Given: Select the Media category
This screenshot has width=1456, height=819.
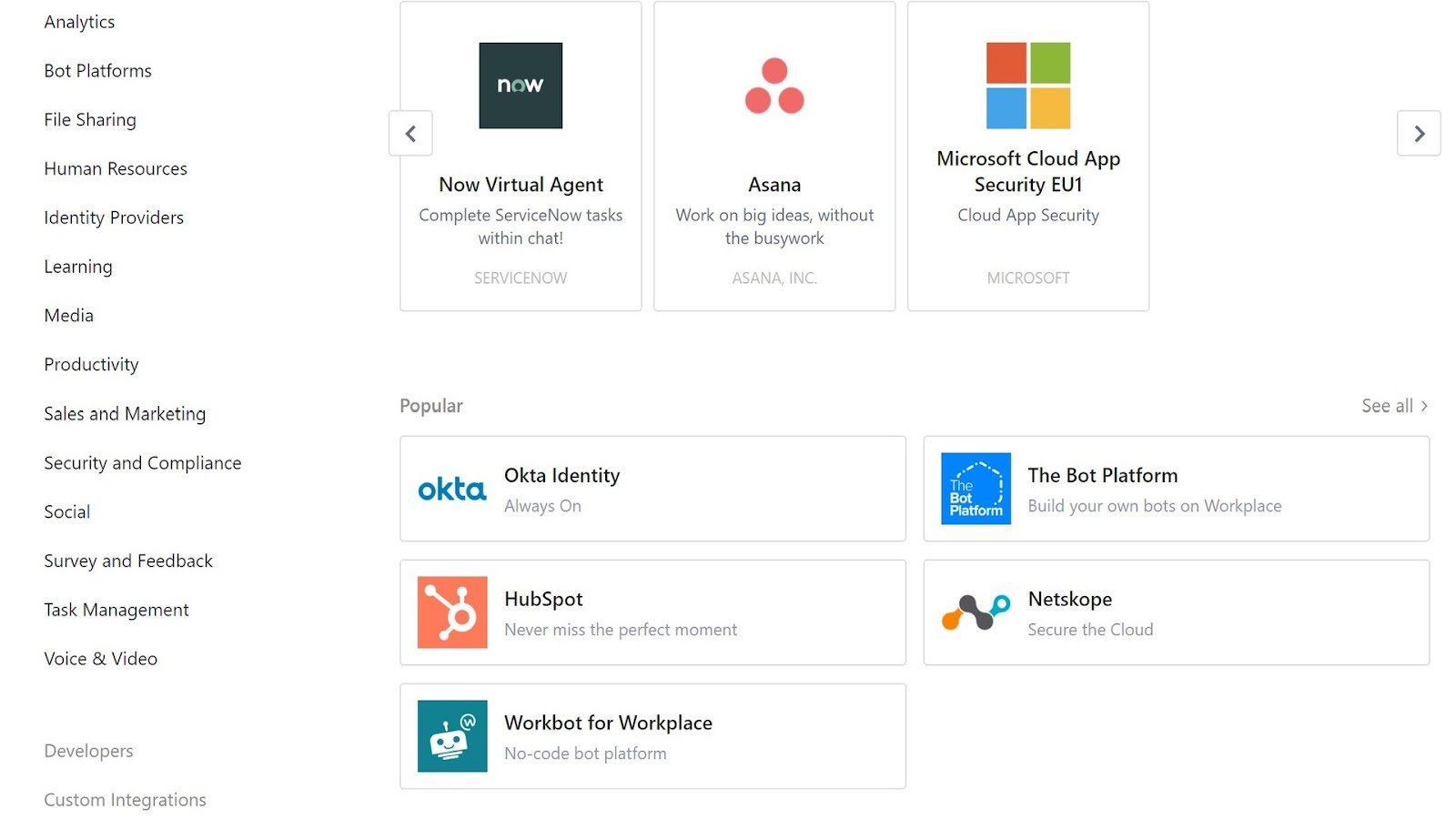Looking at the screenshot, I should (x=69, y=316).
